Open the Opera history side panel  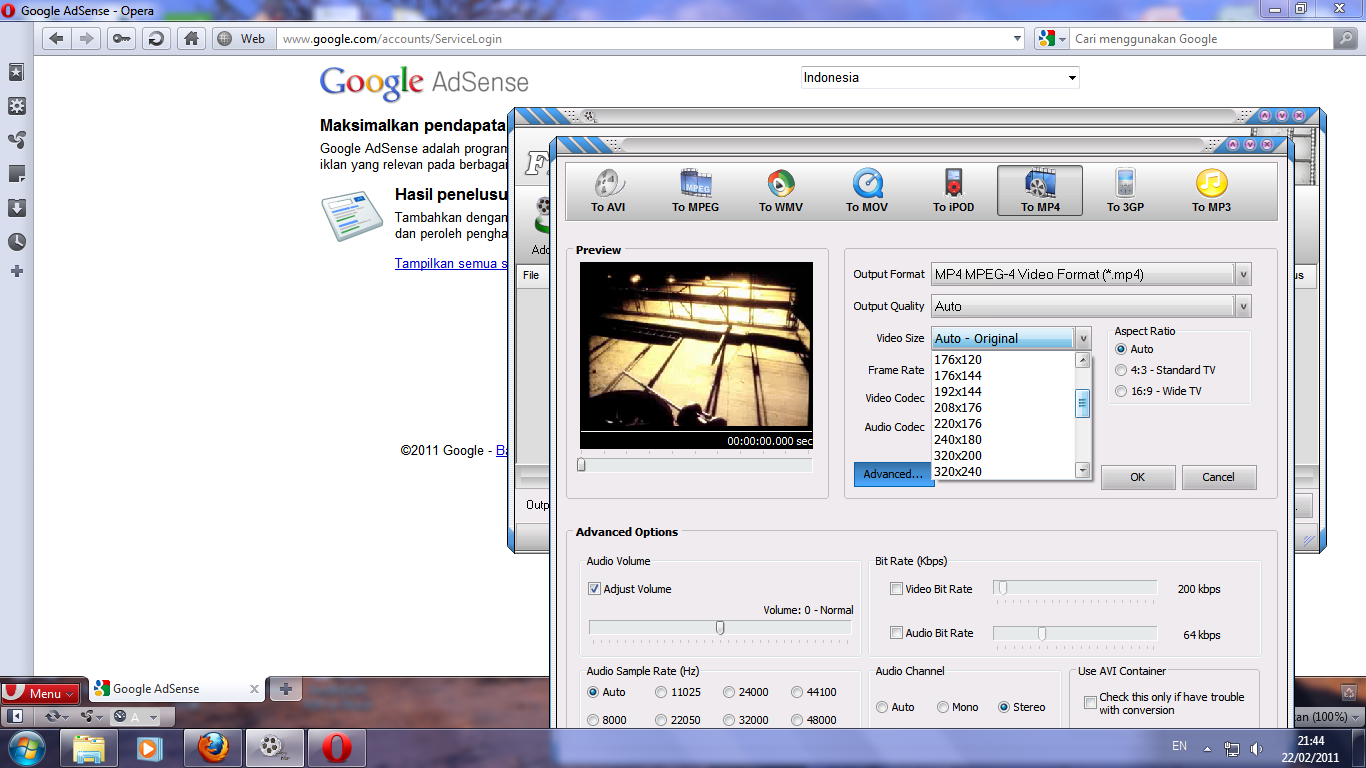(x=16, y=242)
